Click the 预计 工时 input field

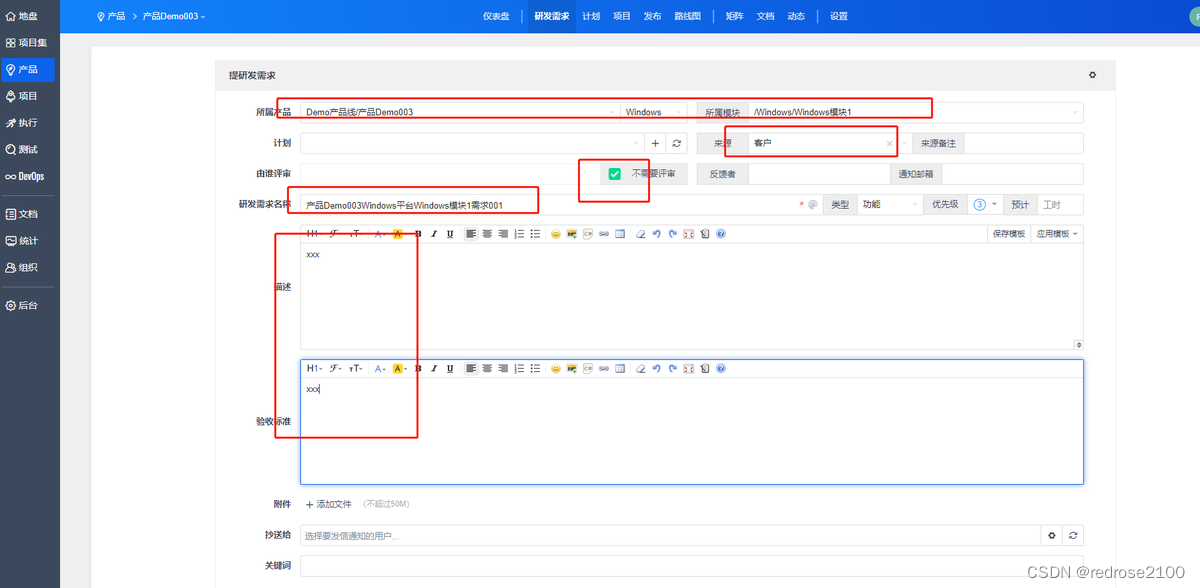pyautogui.click(x=1060, y=204)
